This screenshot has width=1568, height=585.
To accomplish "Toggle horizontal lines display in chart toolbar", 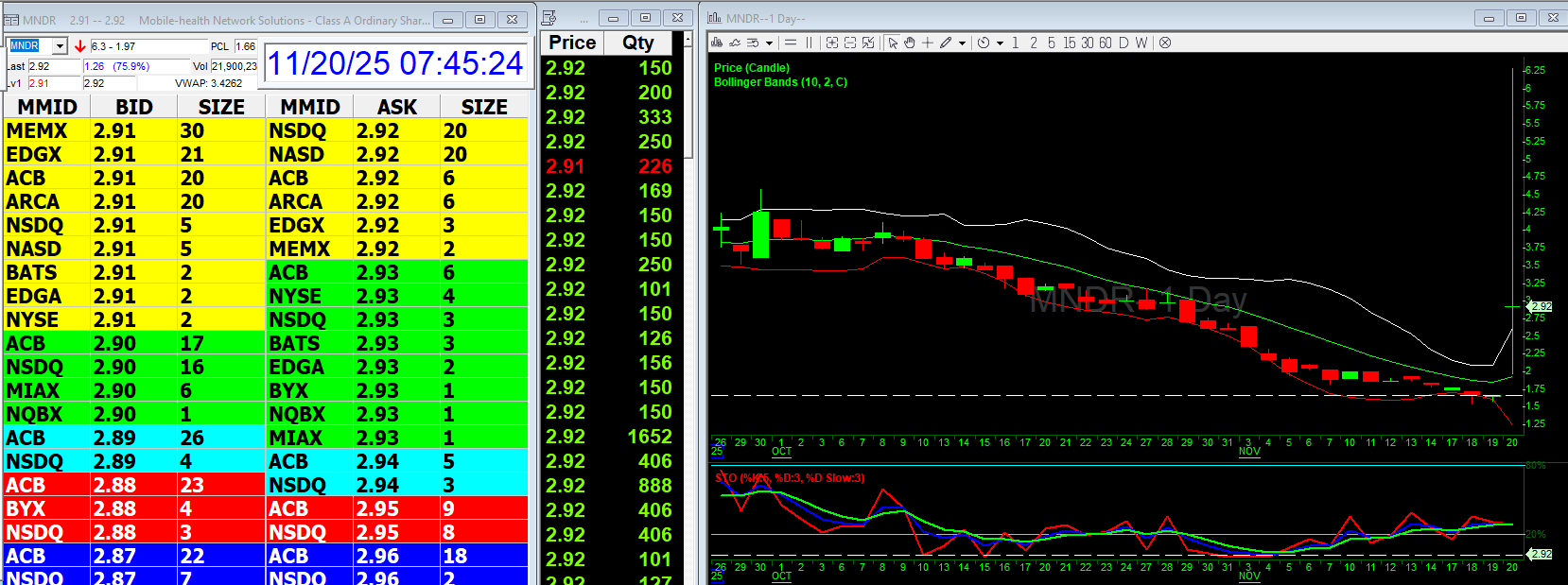I will tap(791, 43).
